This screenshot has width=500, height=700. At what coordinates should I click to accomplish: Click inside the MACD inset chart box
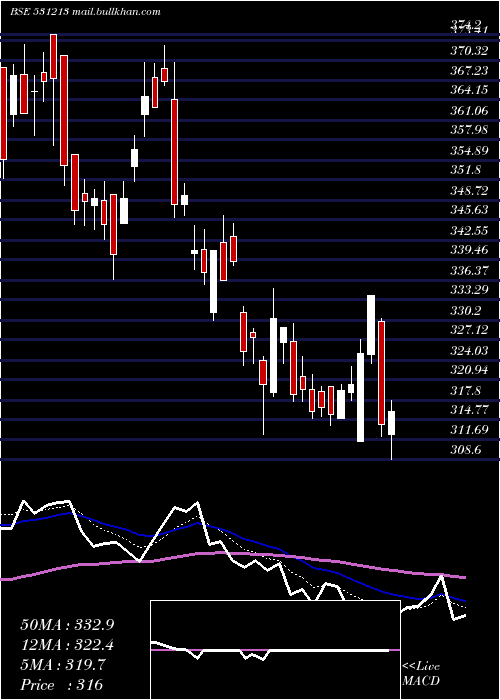tap(275, 650)
